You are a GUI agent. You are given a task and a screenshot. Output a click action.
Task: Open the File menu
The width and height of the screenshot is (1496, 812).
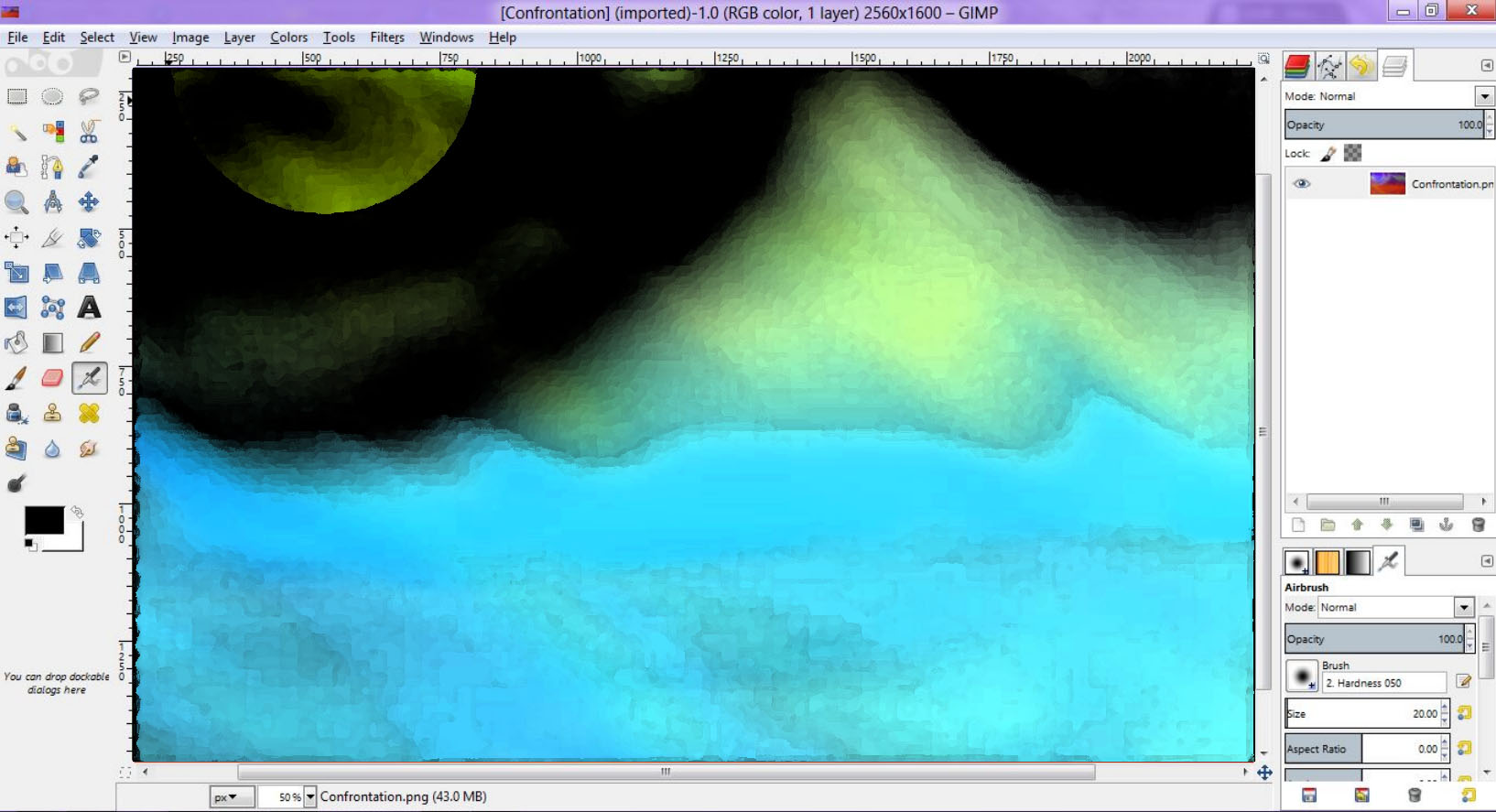17,38
